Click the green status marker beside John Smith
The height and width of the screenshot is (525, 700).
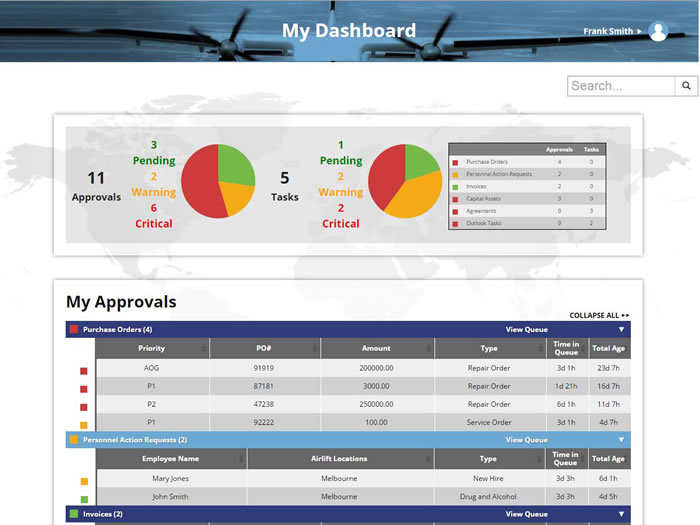point(84,499)
